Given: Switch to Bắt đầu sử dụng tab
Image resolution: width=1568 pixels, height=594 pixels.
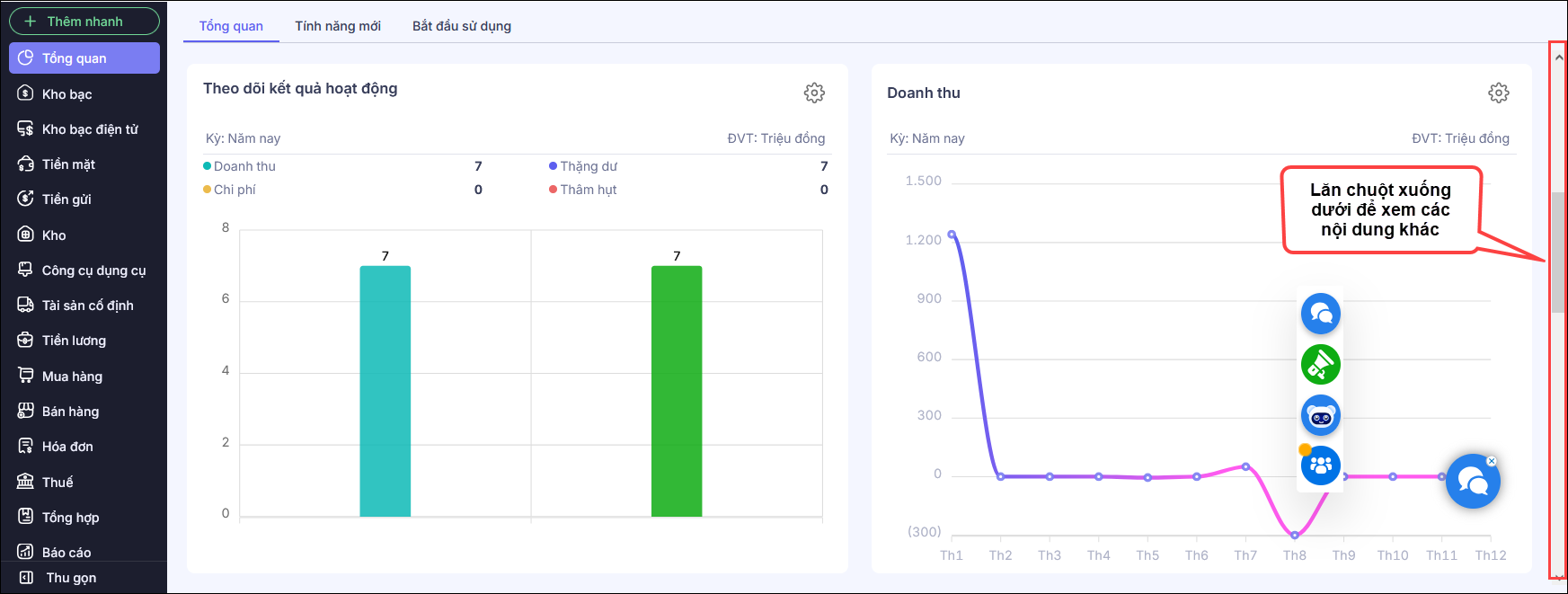Looking at the screenshot, I should pyautogui.click(x=462, y=26).
